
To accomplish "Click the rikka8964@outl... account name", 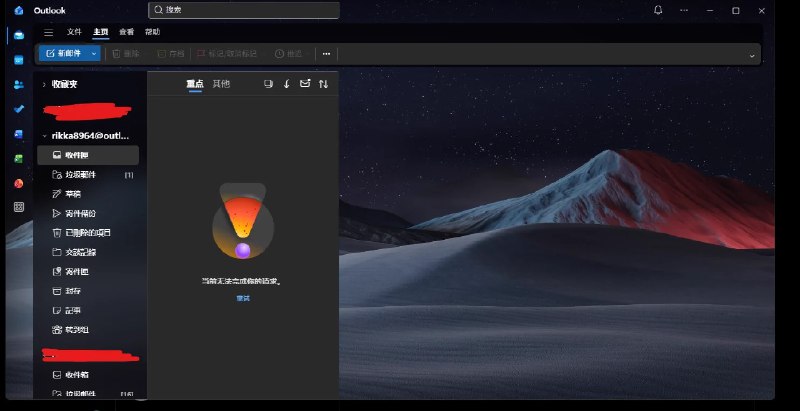I will [90, 136].
